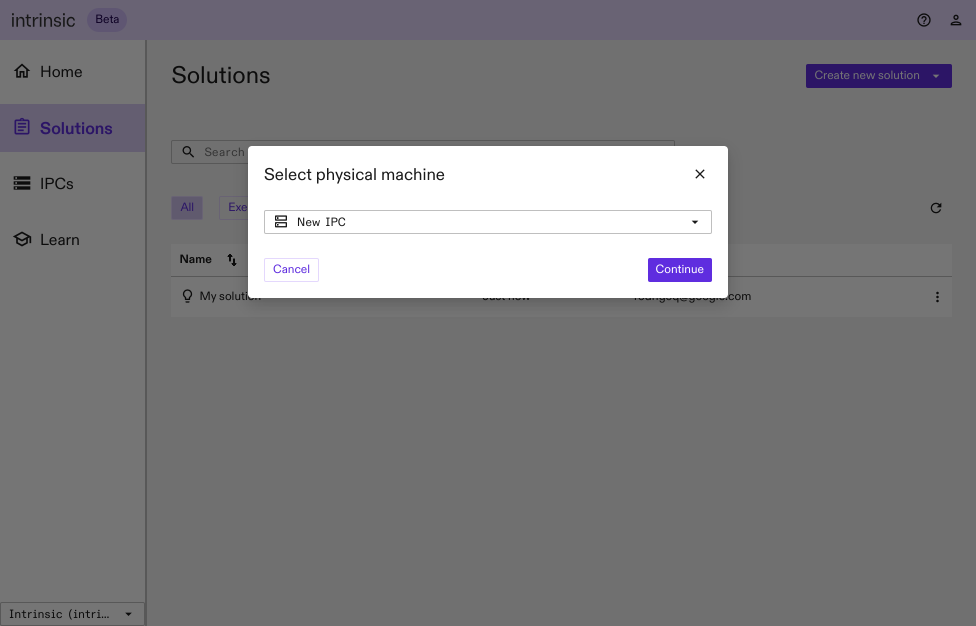
Task: Click the intrinsic logo
Action: (43, 20)
